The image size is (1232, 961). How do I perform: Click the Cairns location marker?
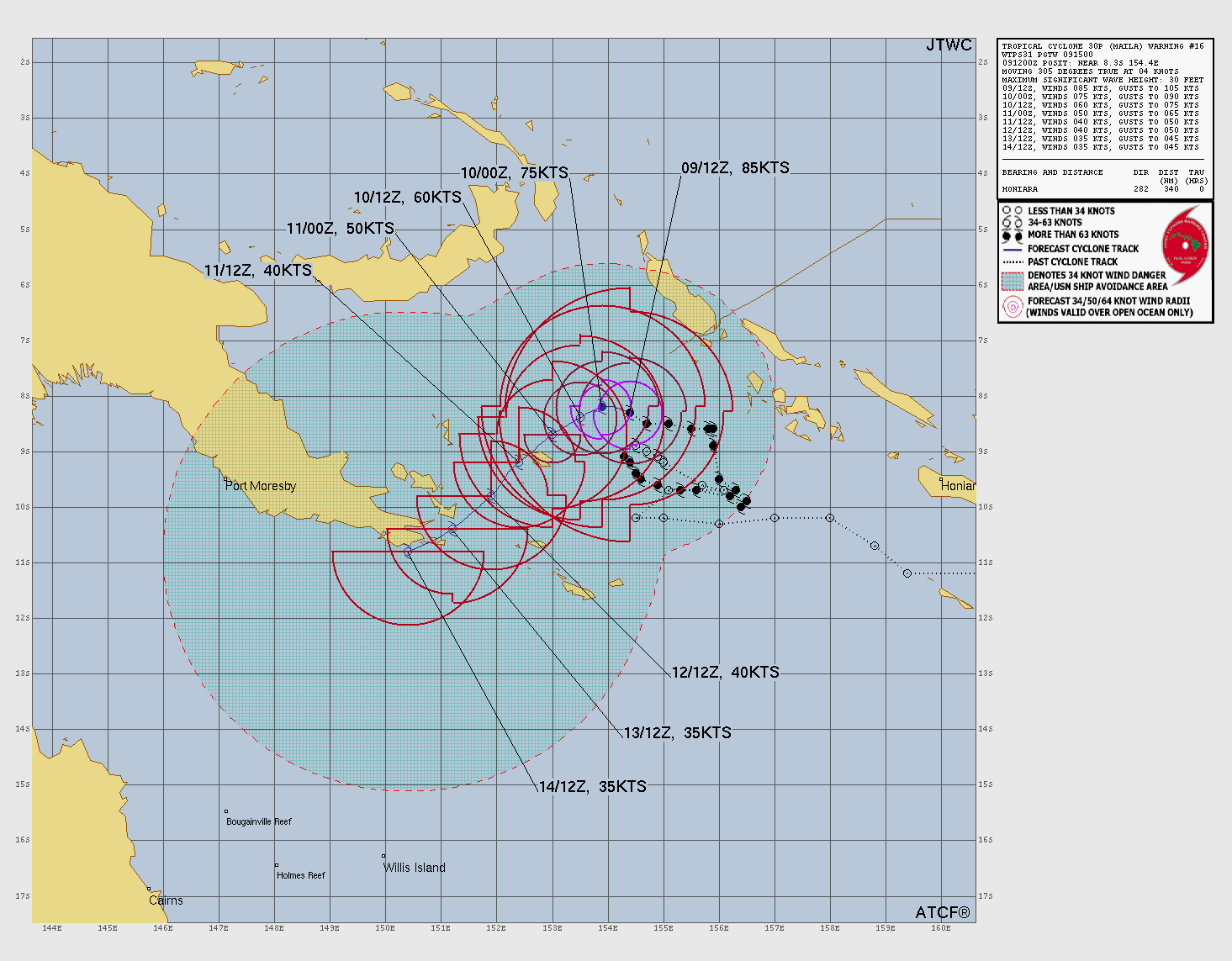(149, 889)
